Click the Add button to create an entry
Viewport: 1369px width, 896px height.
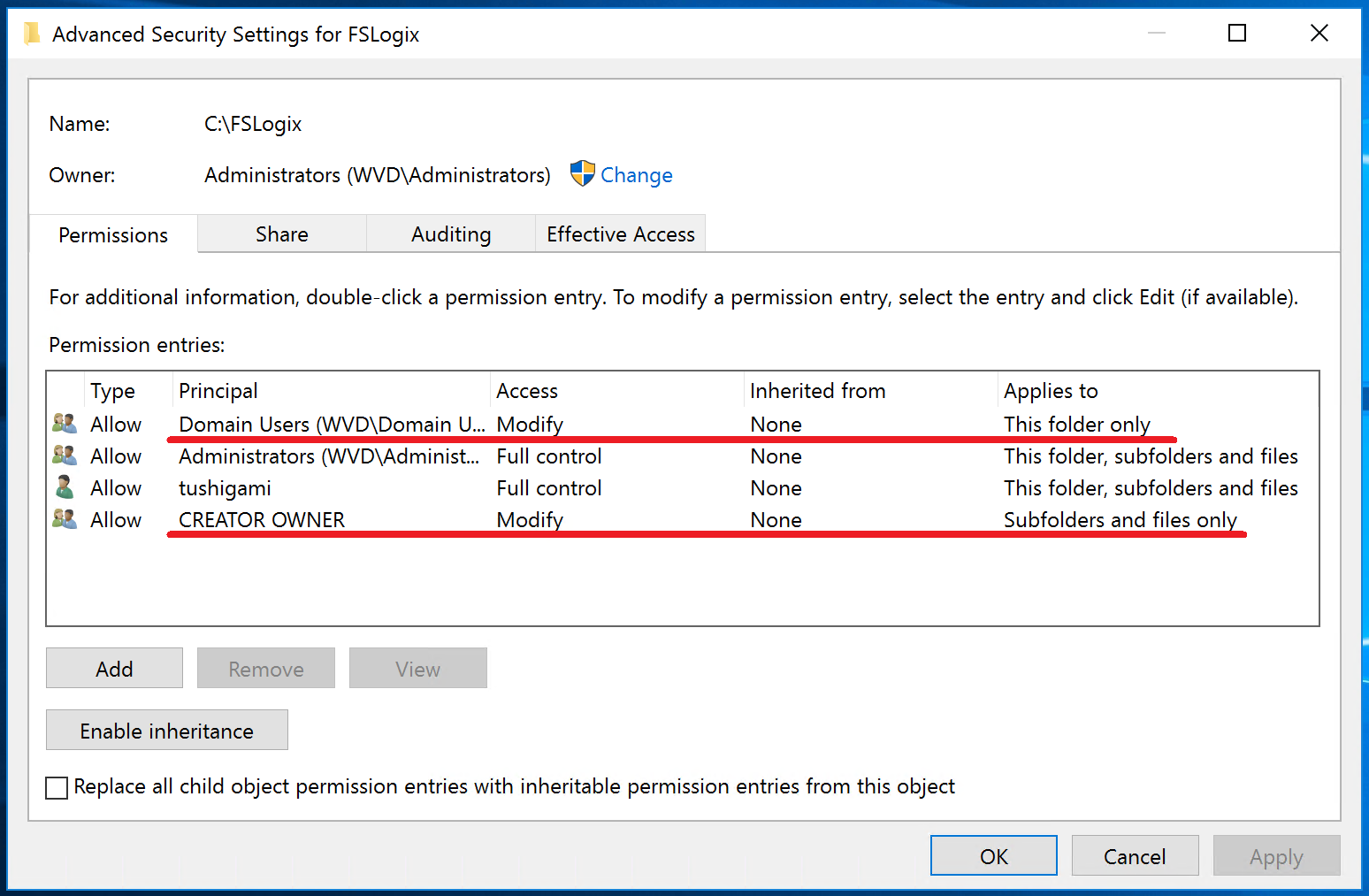tap(114, 668)
